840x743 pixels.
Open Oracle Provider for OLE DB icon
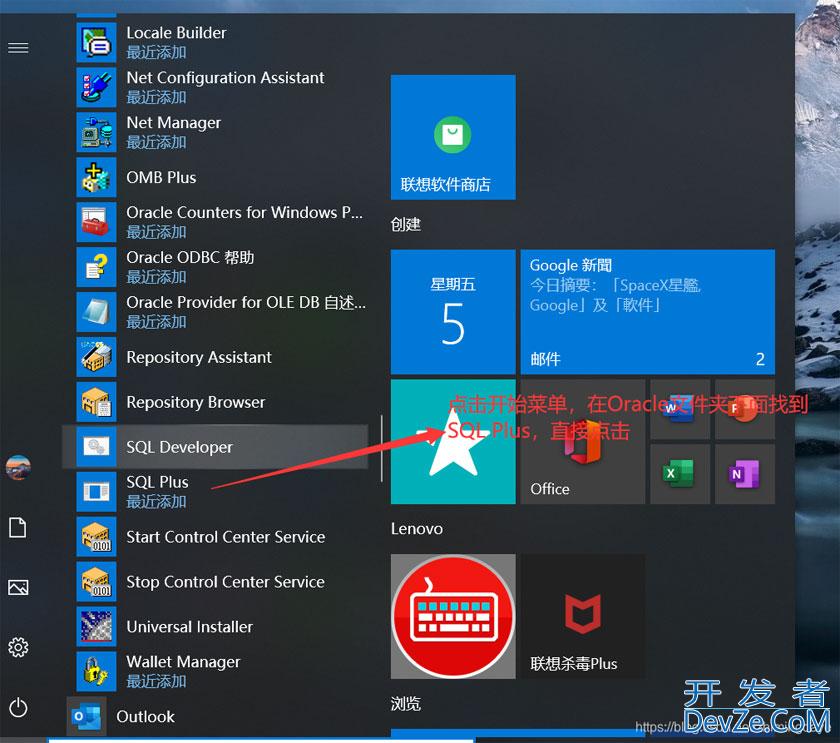click(x=96, y=312)
